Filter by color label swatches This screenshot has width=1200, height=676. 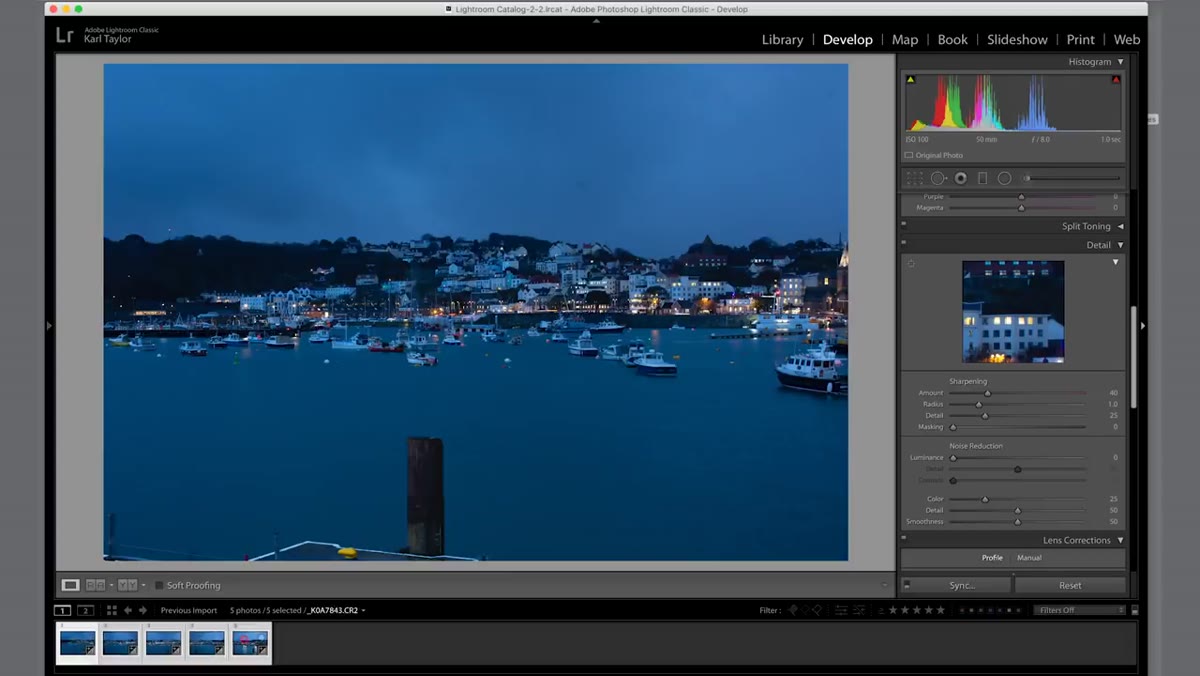tap(990, 610)
